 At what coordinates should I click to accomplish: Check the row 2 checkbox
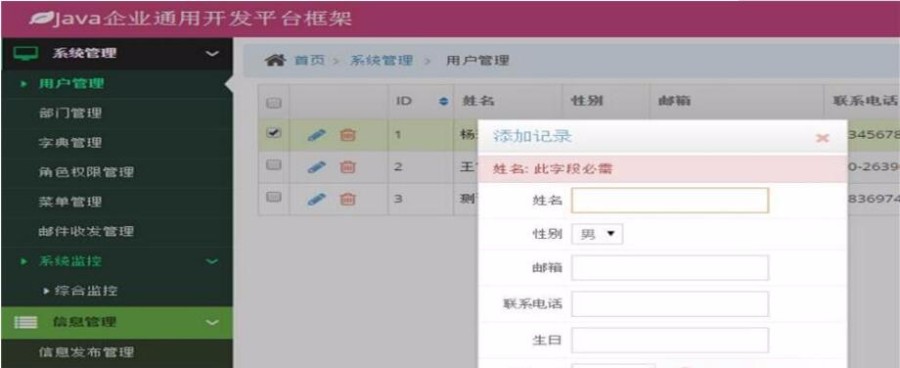click(x=274, y=165)
